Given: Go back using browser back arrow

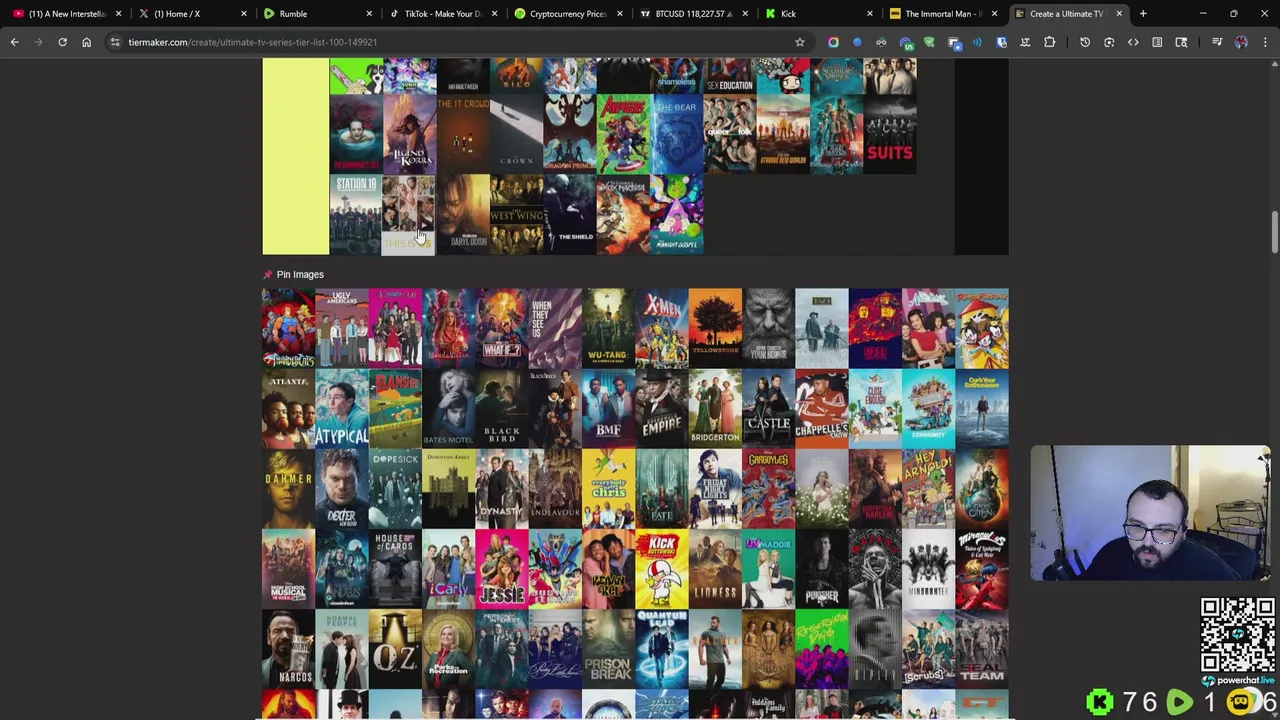Looking at the screenshot, I should tap(14, 42).
